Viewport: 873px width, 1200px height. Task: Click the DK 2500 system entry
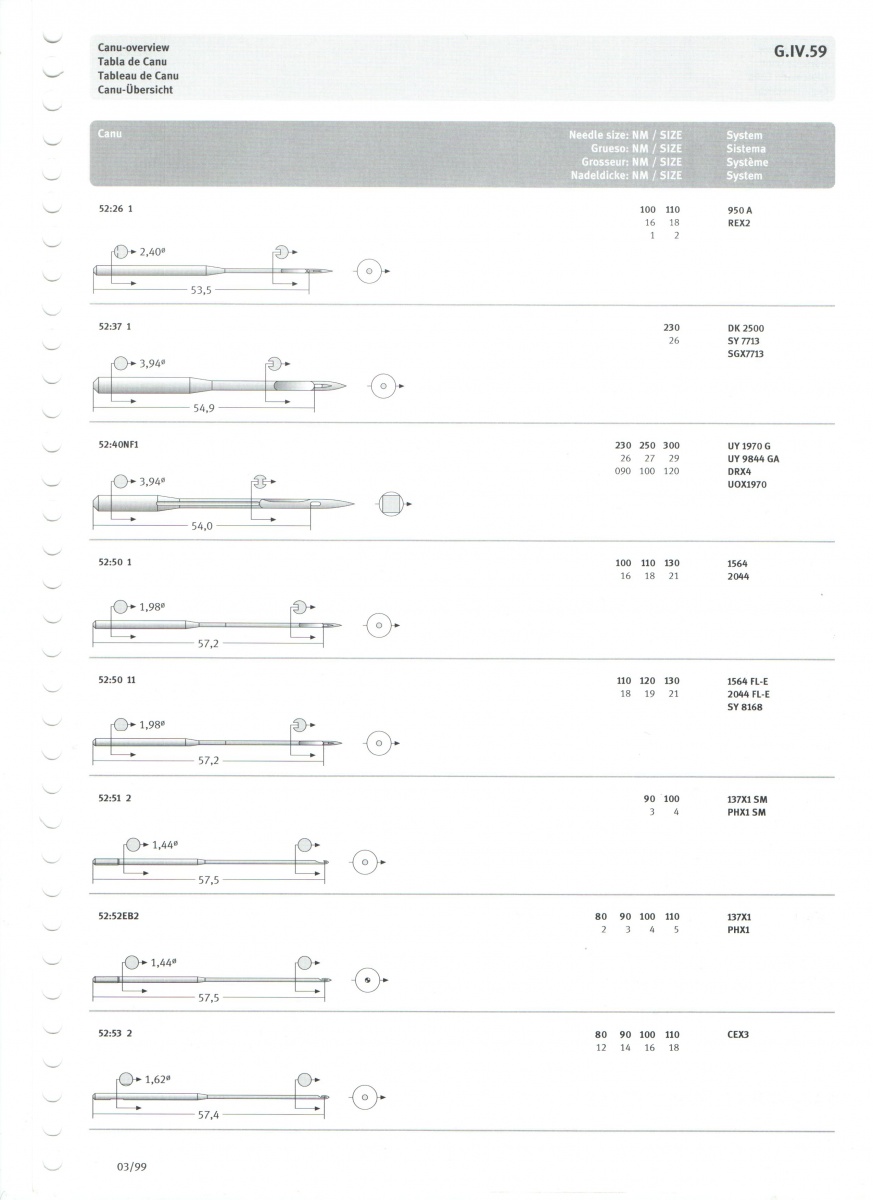pos(745,328)
